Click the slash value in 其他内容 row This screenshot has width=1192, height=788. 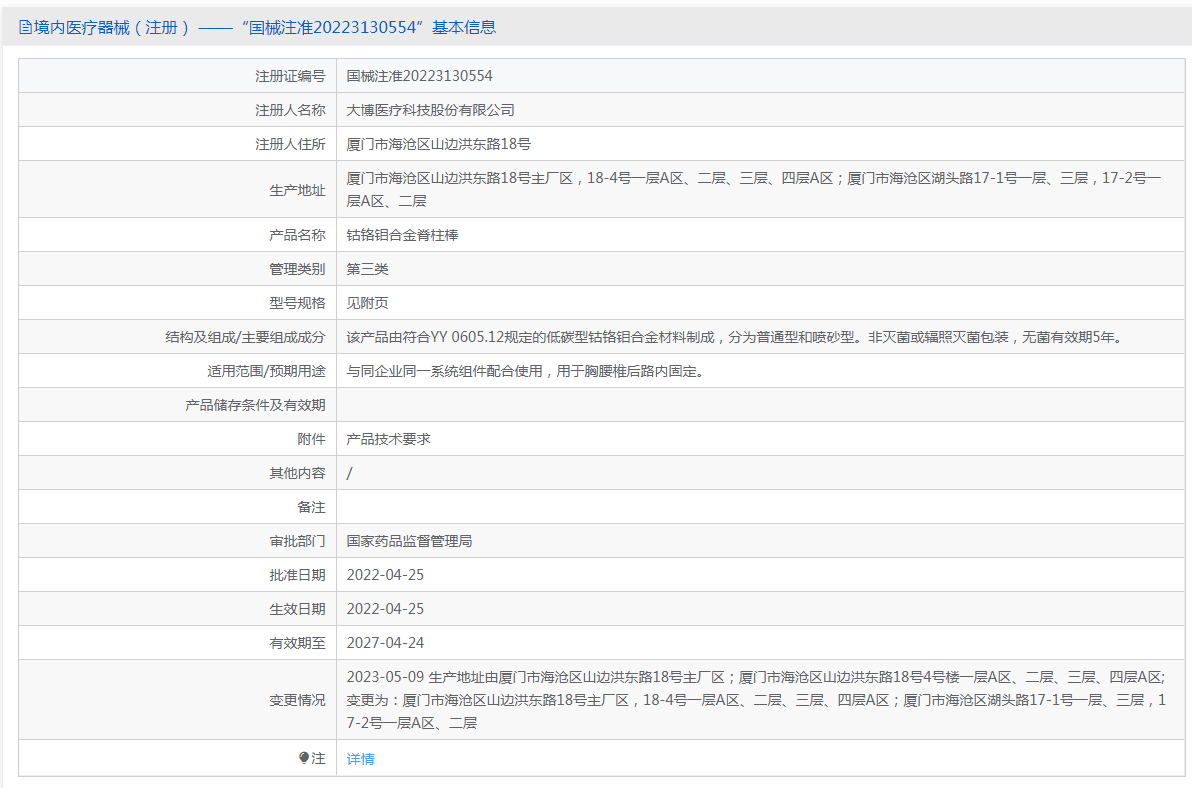(x=349, y=473)
